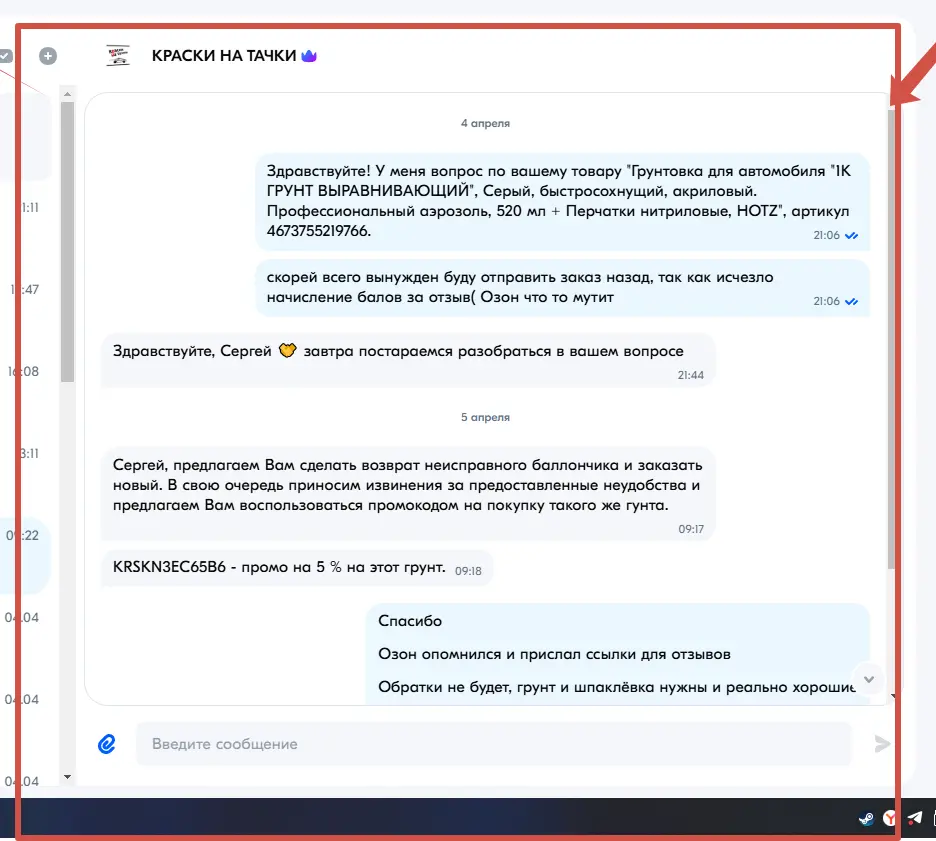
Task: Click the Озон опомнился message line
Action: pos(554,654)
